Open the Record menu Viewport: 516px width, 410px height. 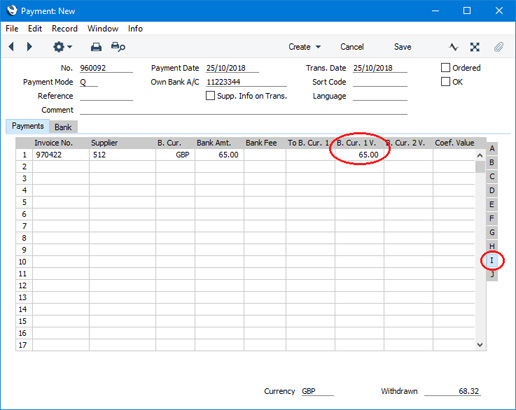[x=65, y=29]
